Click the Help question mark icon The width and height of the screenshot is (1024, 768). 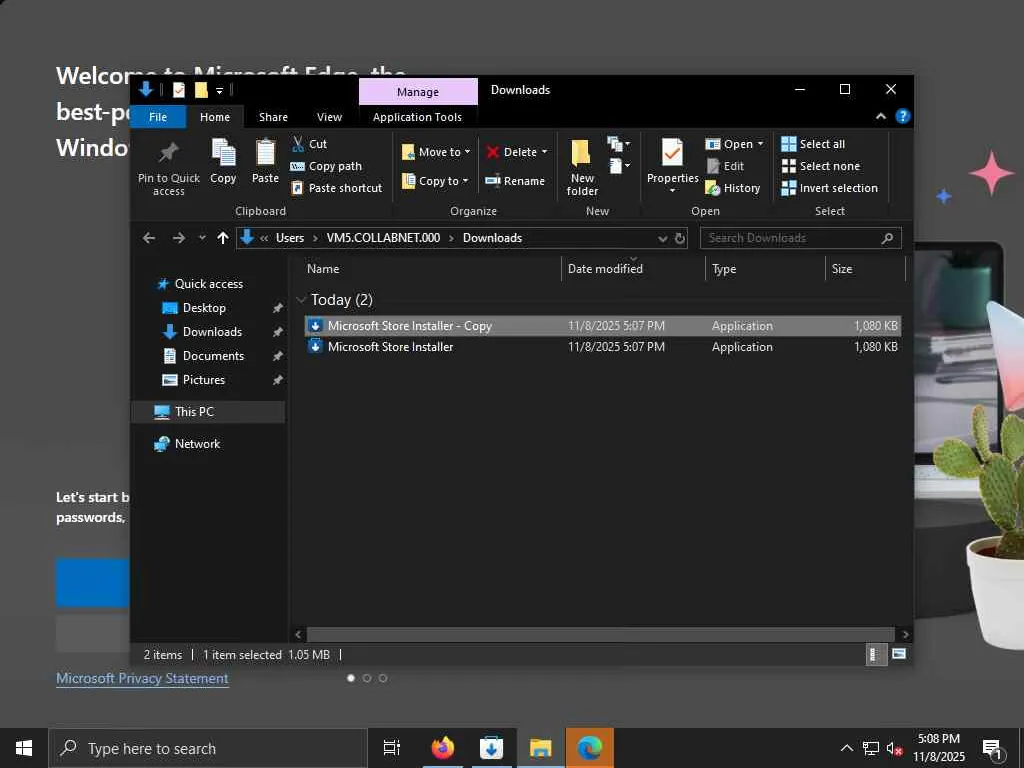coord(903,116)
